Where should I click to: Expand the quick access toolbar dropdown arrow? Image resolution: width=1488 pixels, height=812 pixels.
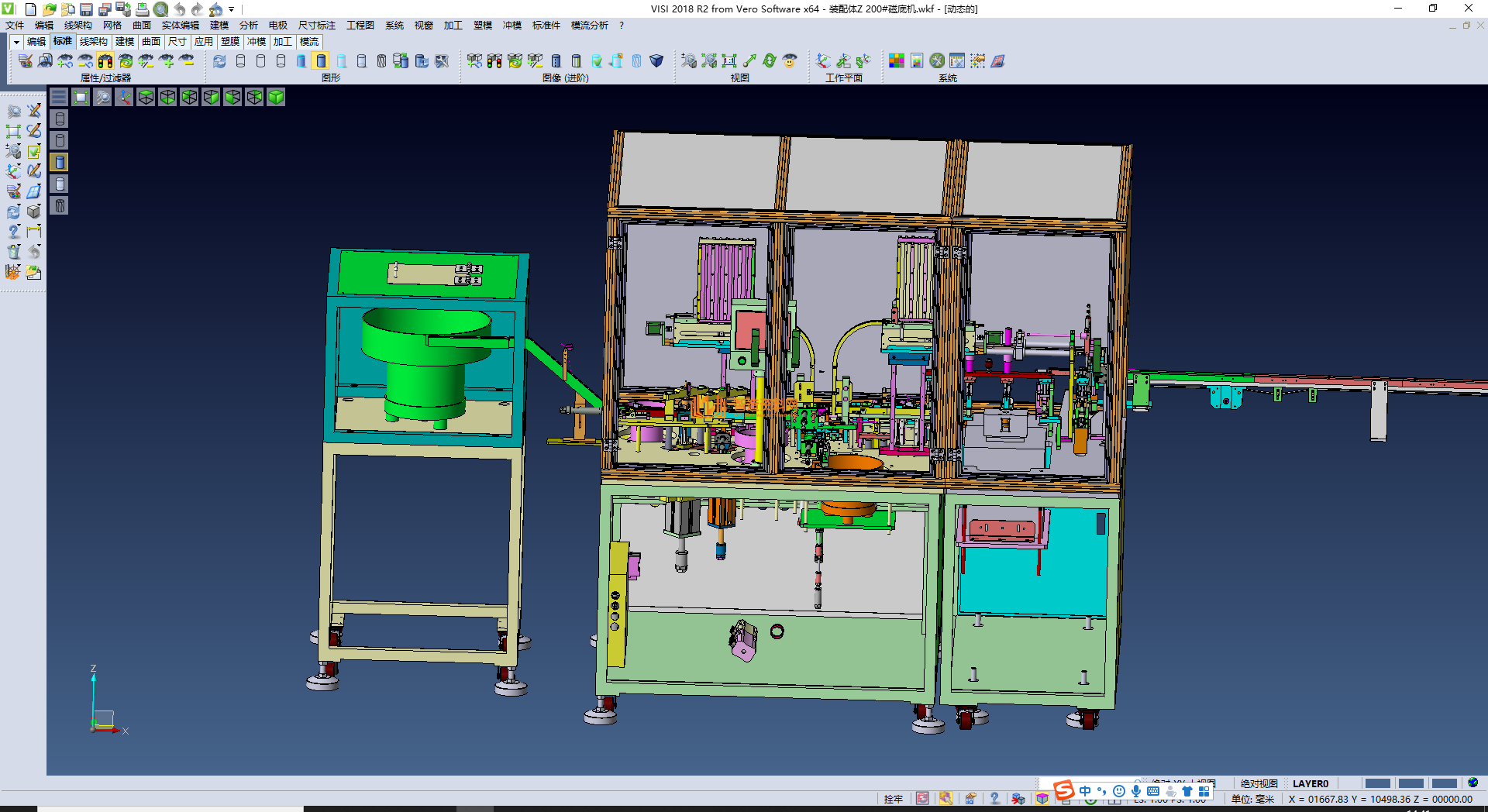(232, 9)
